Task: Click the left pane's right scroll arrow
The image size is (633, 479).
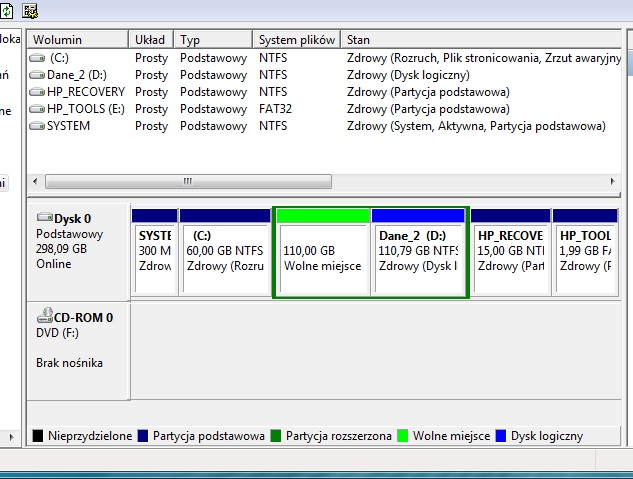Action: pos(11,437)
